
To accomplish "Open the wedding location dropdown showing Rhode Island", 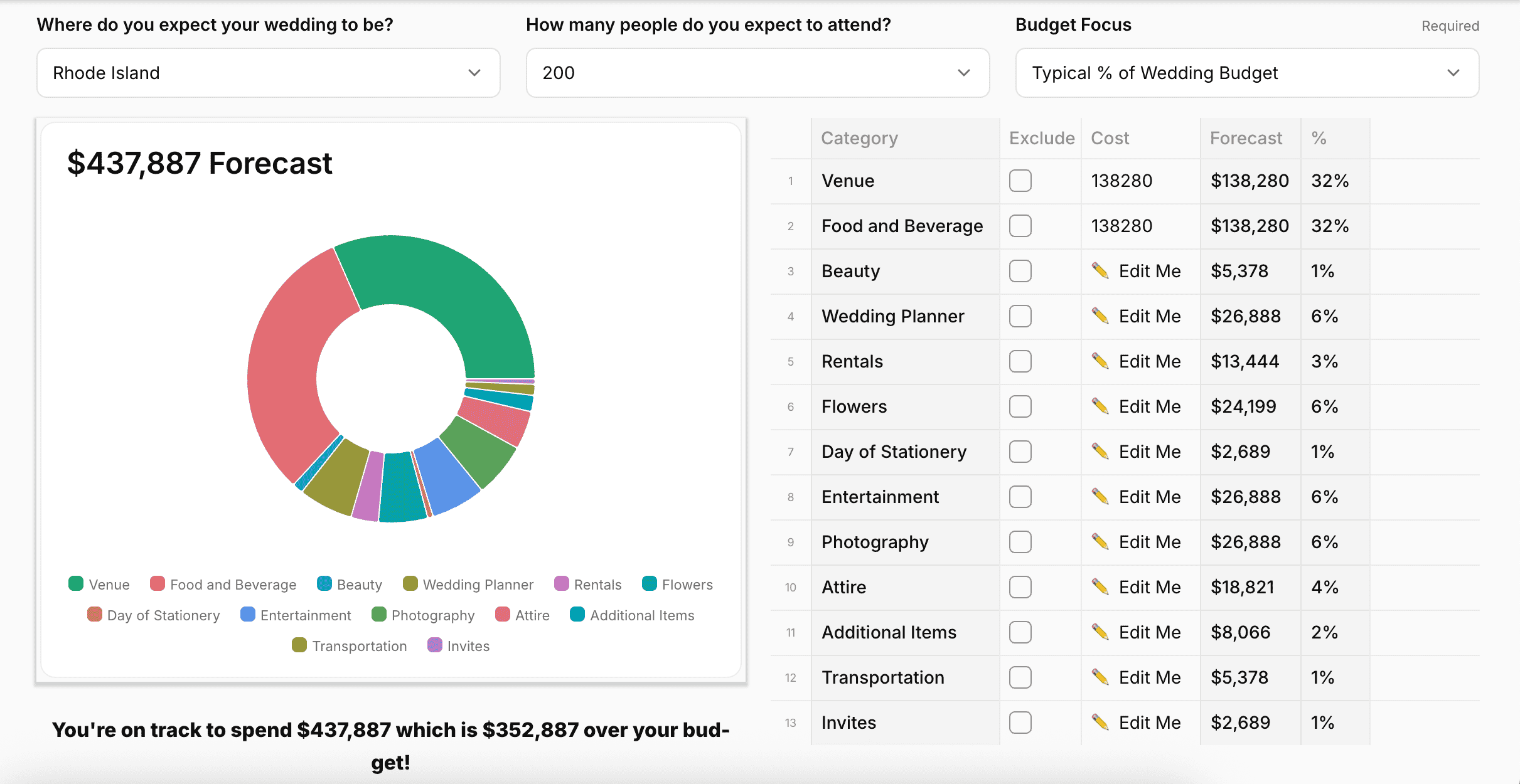I will 268,73.
